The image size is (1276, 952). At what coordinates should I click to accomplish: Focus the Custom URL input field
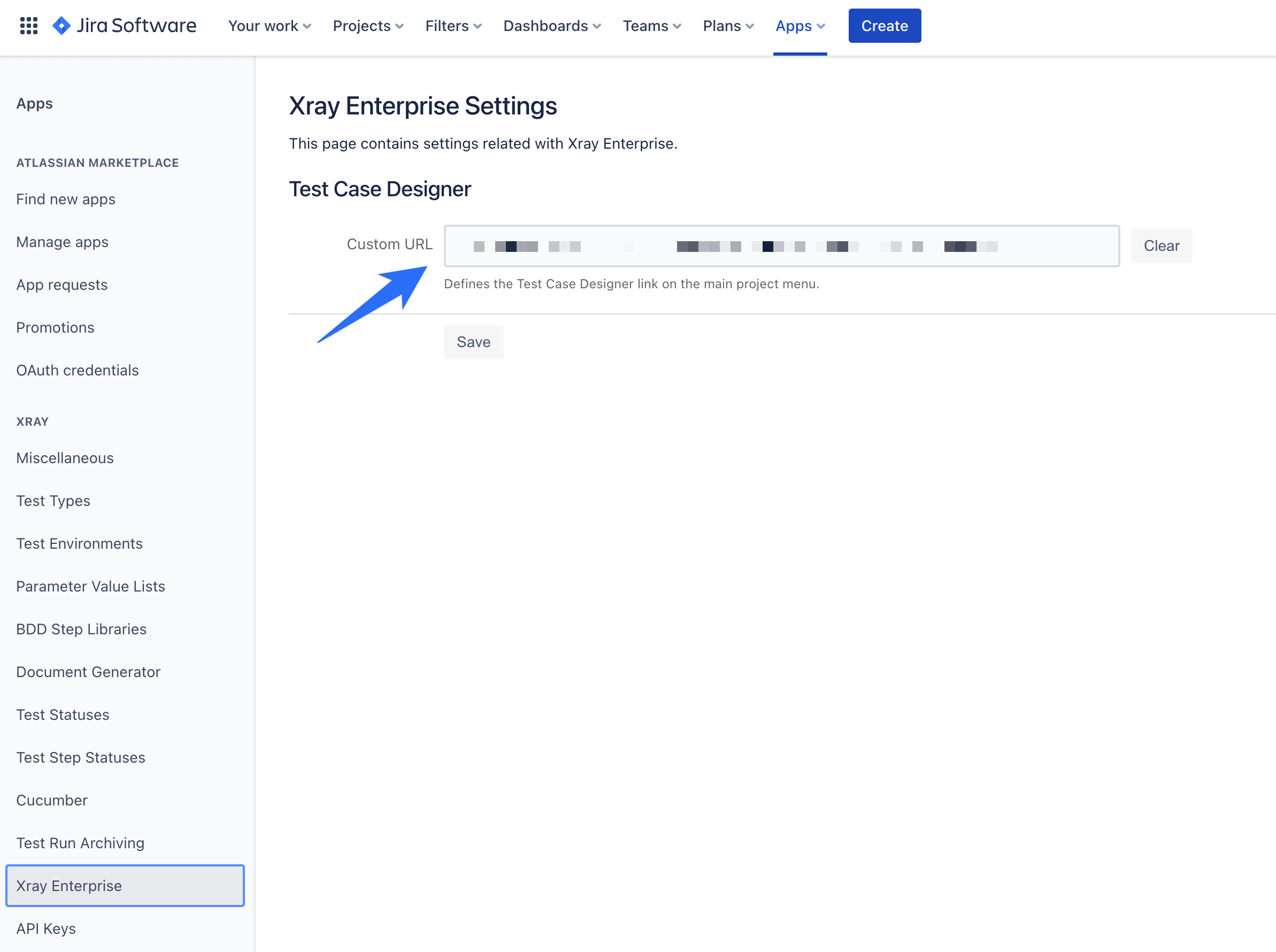tap(782, 246)
